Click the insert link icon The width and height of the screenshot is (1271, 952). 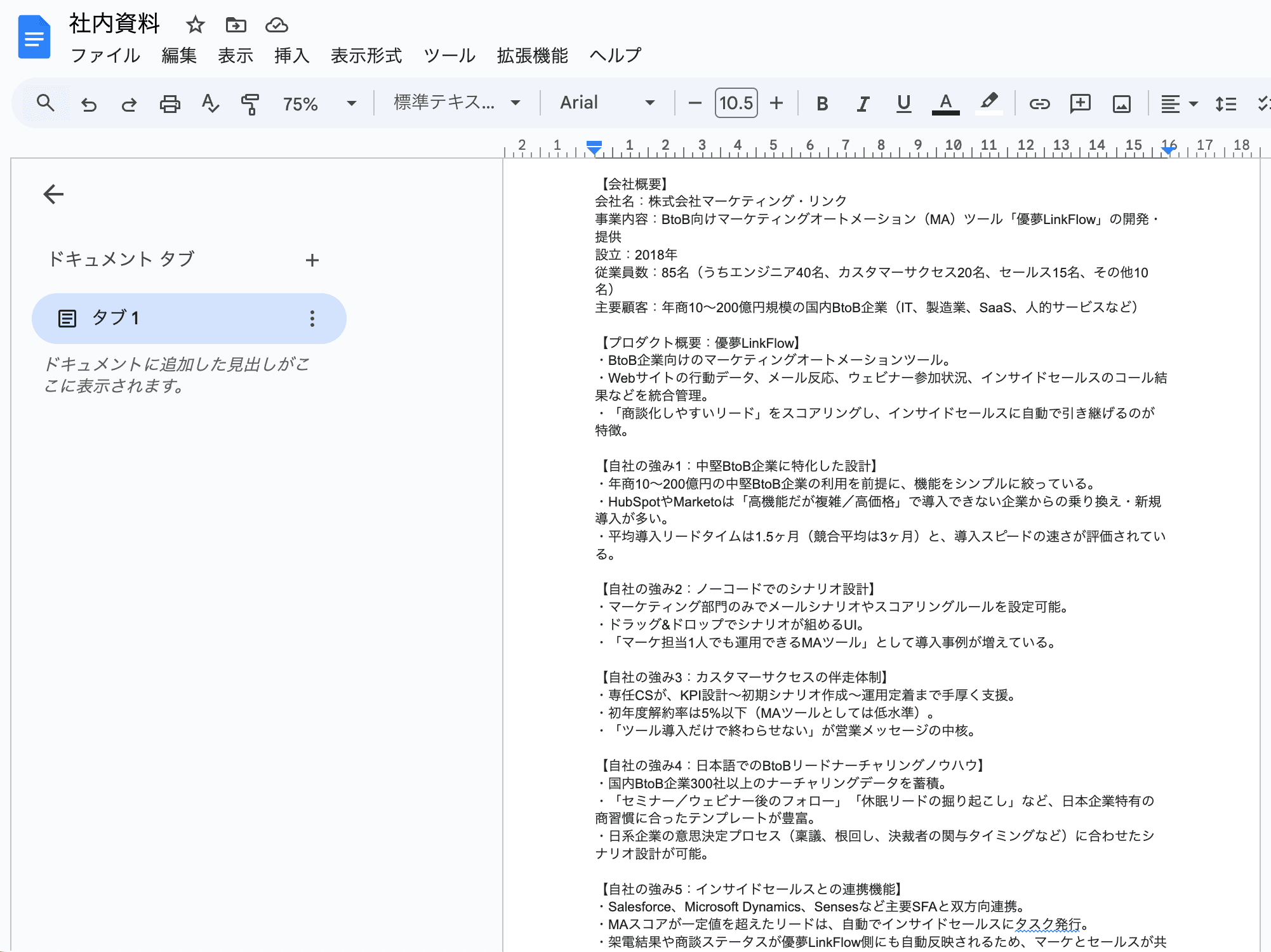click(x=1039, y=103)
